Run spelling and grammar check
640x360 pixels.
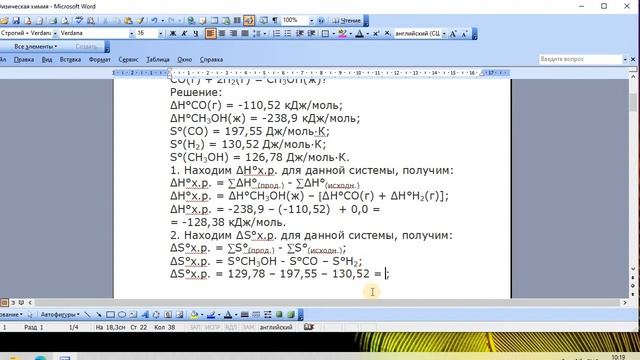(x=80, y=20)
